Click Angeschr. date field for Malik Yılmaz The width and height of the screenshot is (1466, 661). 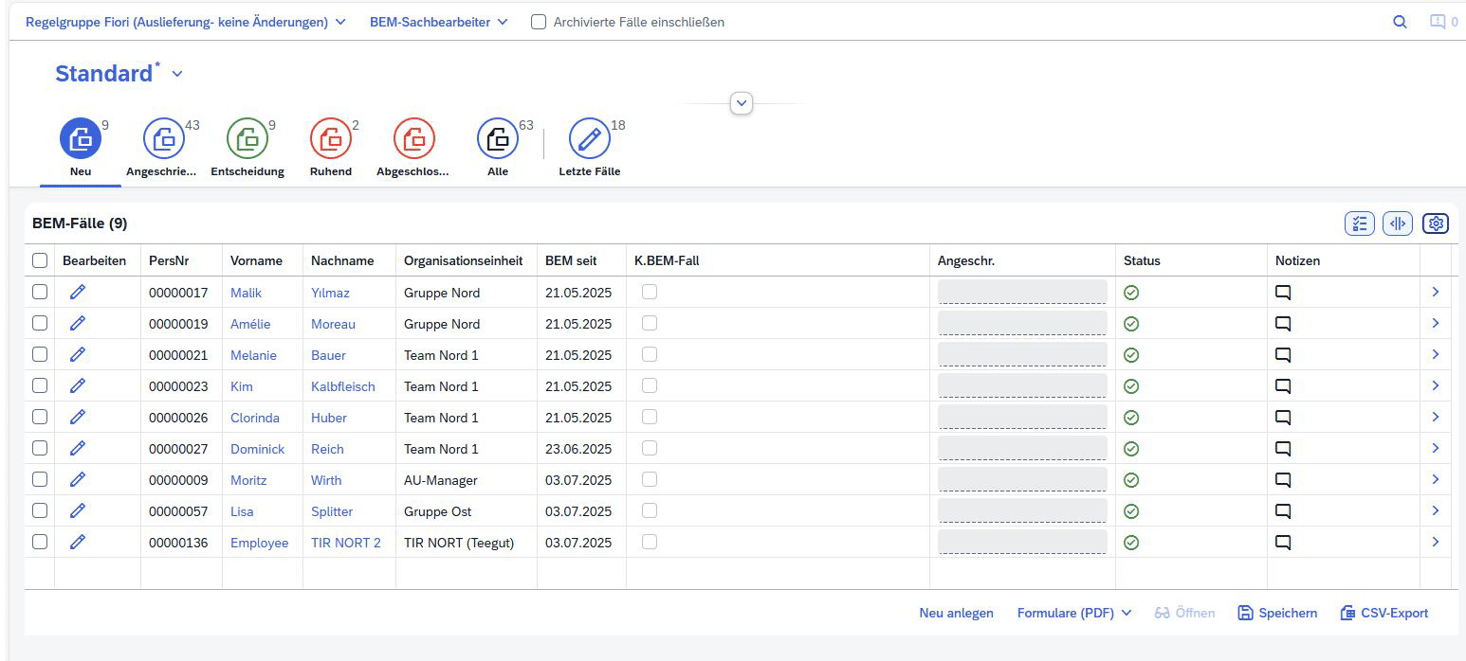pos(1022,293)
